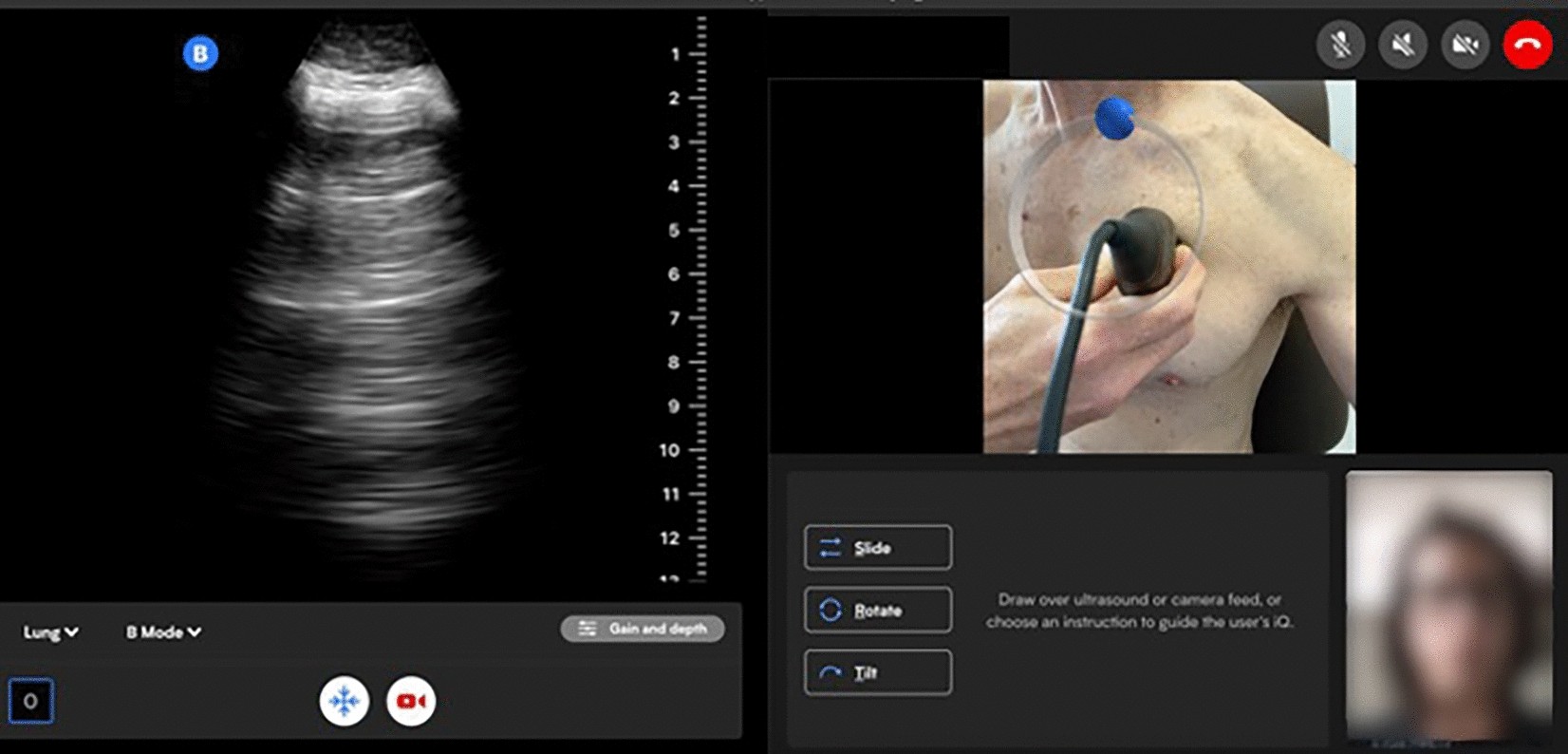
Task: Click the sliders icon in Gain and depth
Action: click(588, 629)
